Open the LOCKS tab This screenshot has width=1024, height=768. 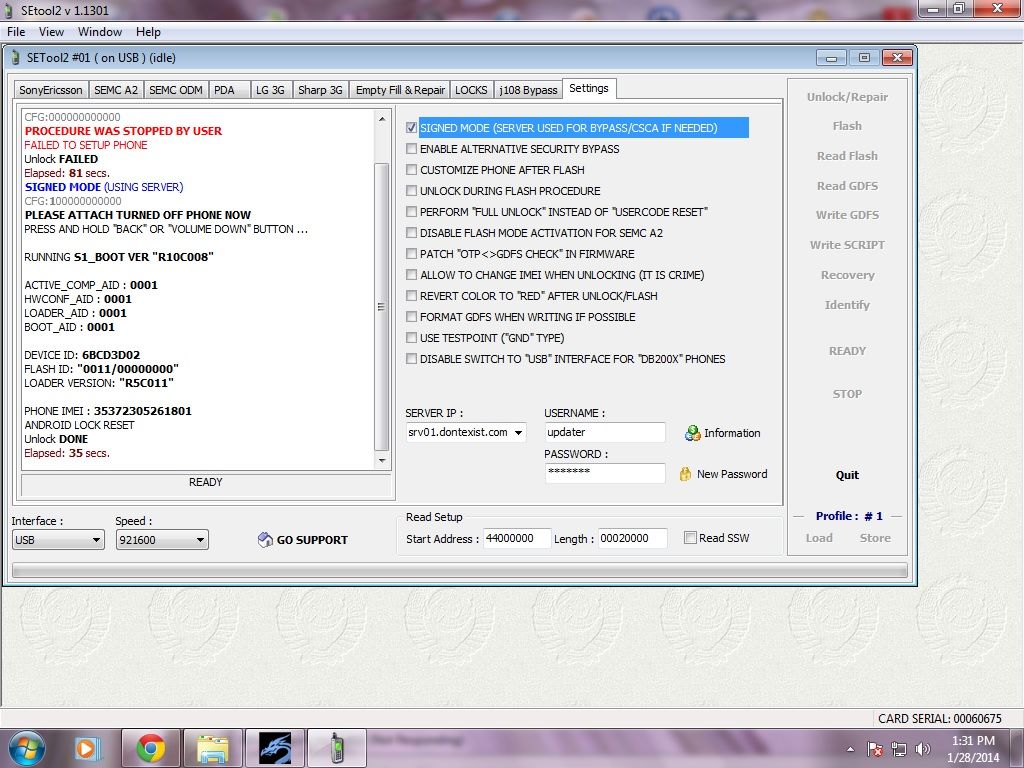coord(471,90)
